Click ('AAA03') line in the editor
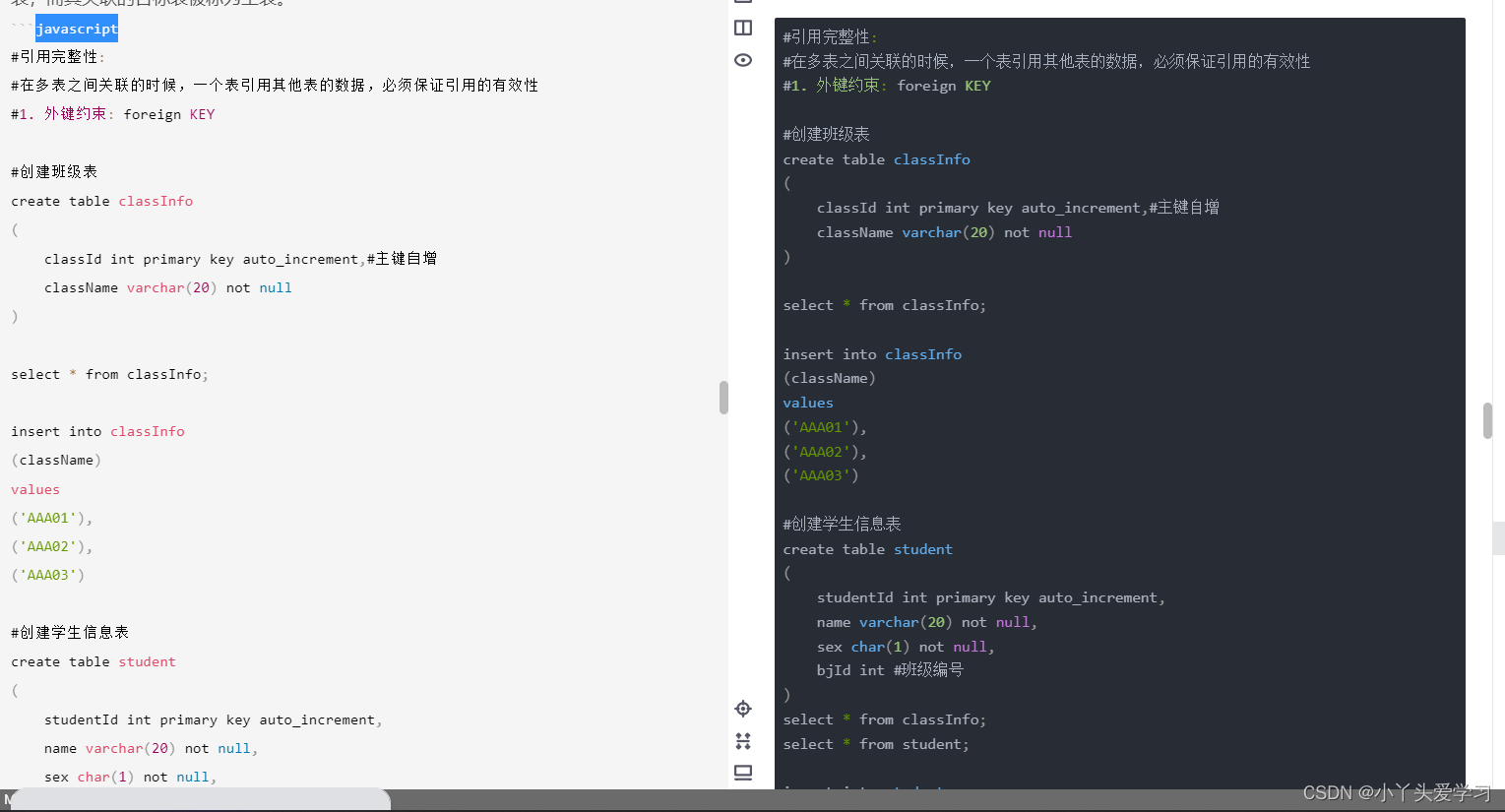Image resolution: width=1505 pixels, height=812 pixels. coord(48,575)
